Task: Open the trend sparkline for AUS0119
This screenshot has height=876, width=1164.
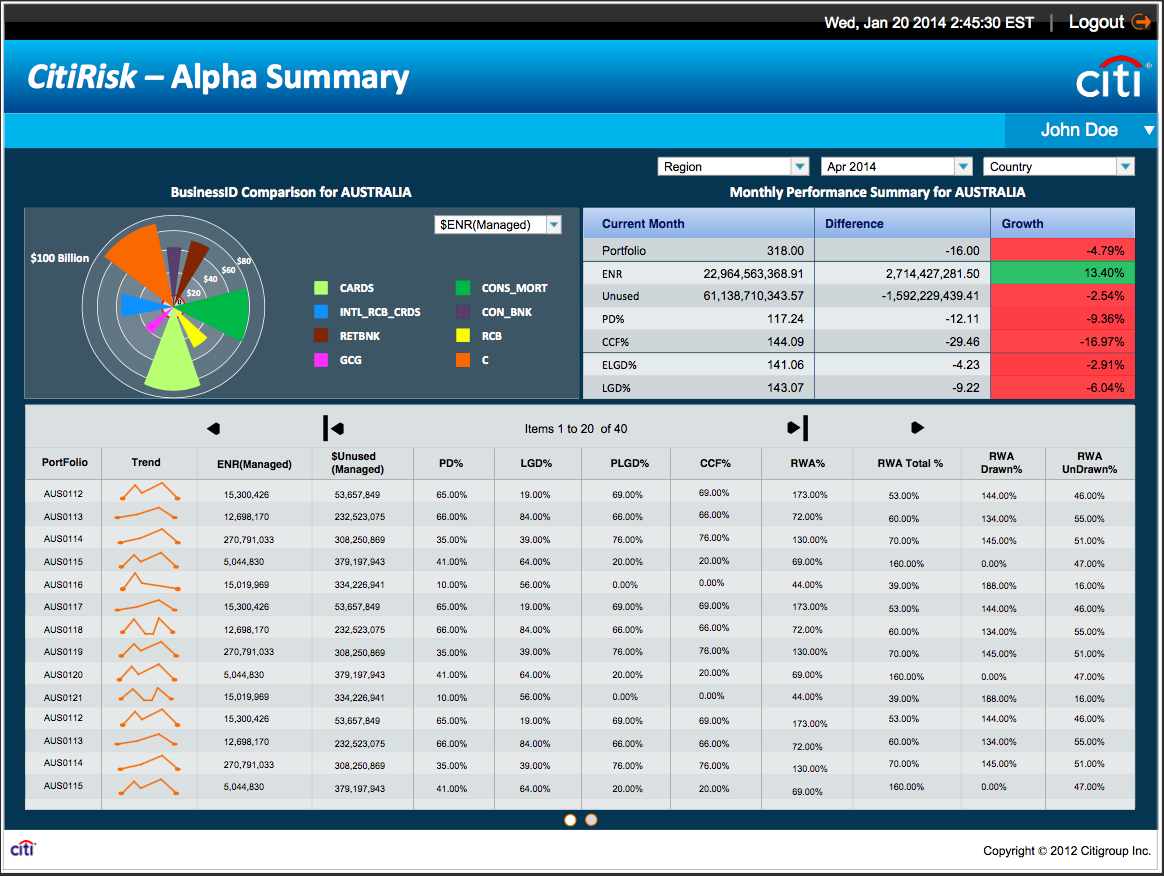Action: 148,650
